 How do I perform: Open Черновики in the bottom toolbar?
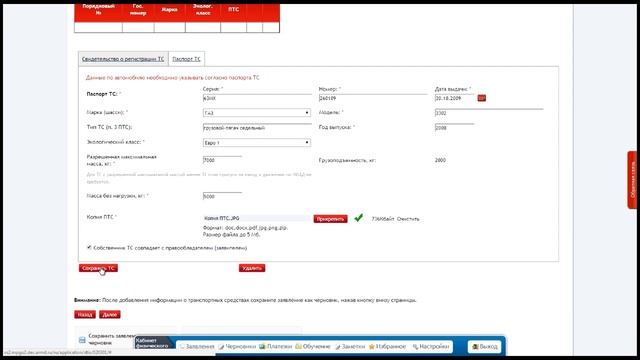coord(237,347)
